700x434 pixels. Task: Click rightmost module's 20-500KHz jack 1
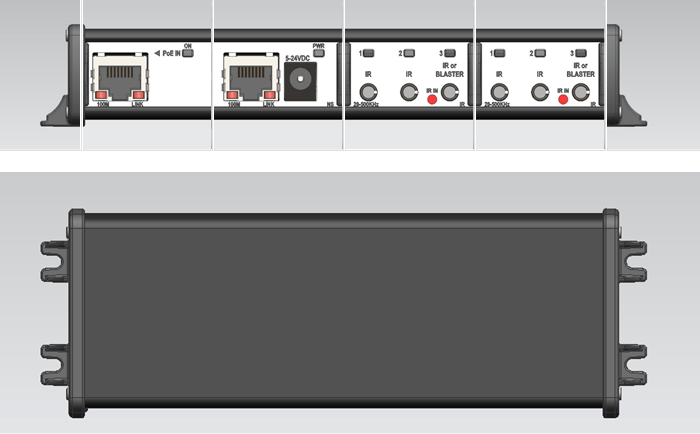pos(500,92)
